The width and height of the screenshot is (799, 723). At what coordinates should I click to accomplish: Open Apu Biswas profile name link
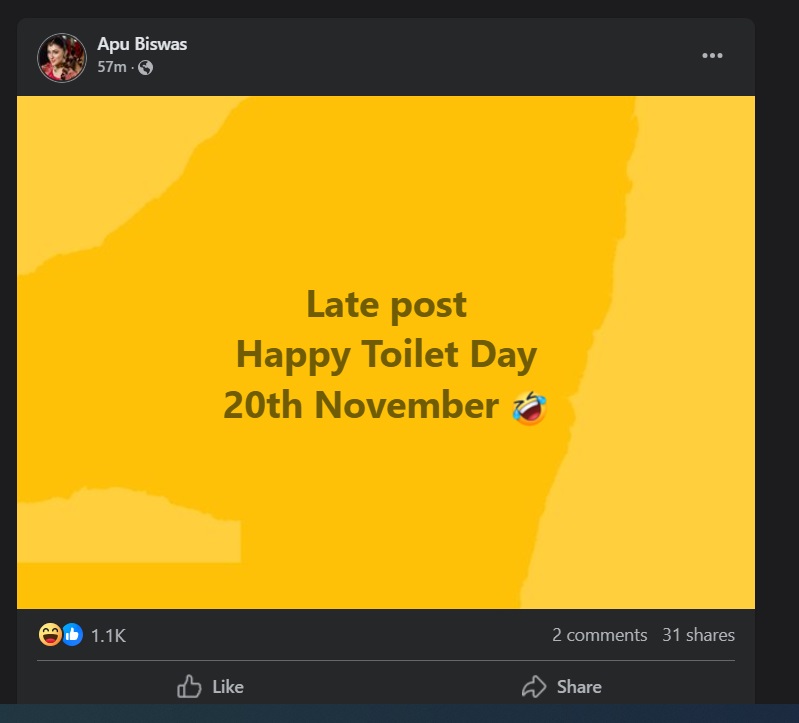click(x=142, y=44)
